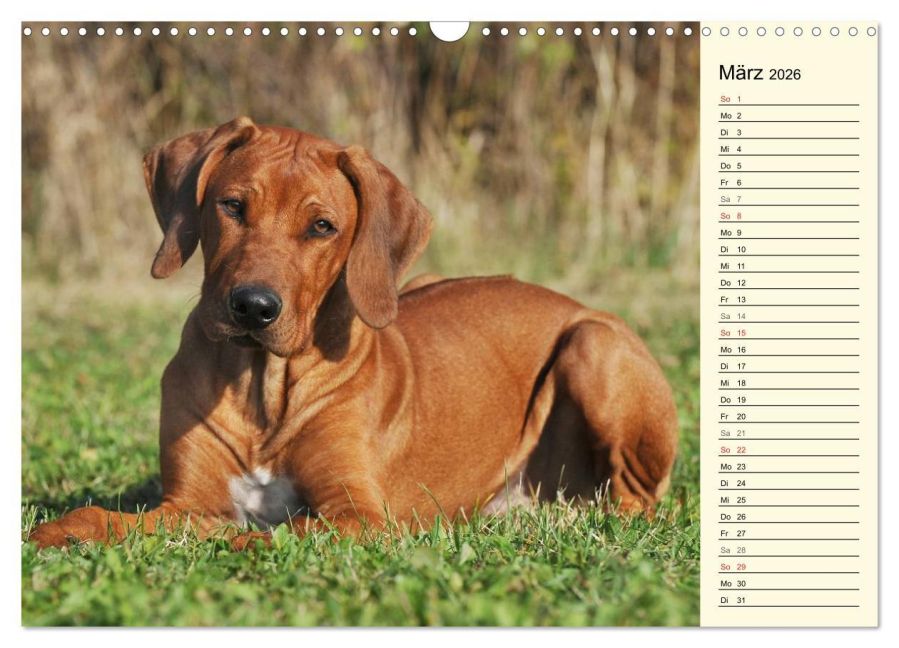Select the 'Di 3' date row

(x=788, y=132)
